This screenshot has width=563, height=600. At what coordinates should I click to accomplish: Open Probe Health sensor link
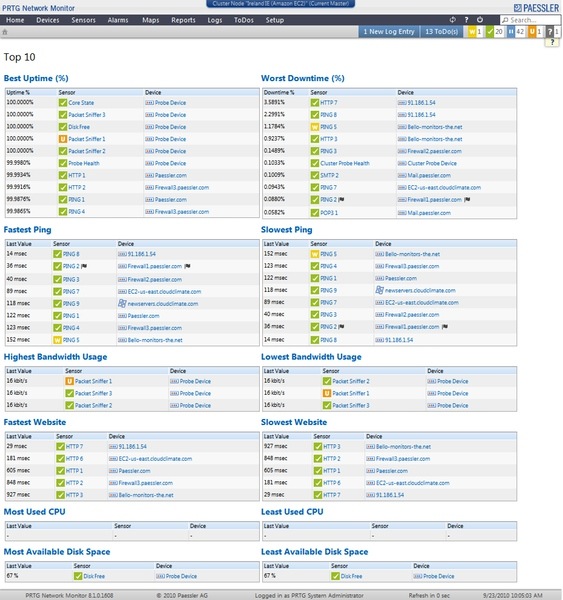point(84,163)
